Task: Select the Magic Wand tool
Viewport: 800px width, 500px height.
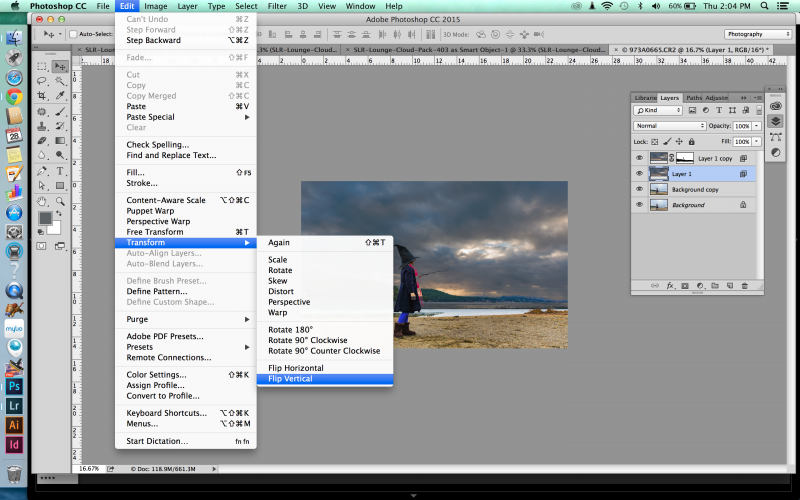Action: [60, 81]
